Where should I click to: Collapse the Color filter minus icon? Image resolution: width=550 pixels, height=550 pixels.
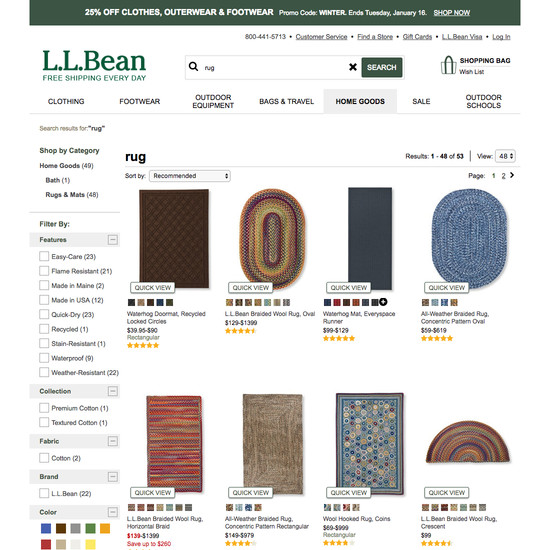(113, 512)
